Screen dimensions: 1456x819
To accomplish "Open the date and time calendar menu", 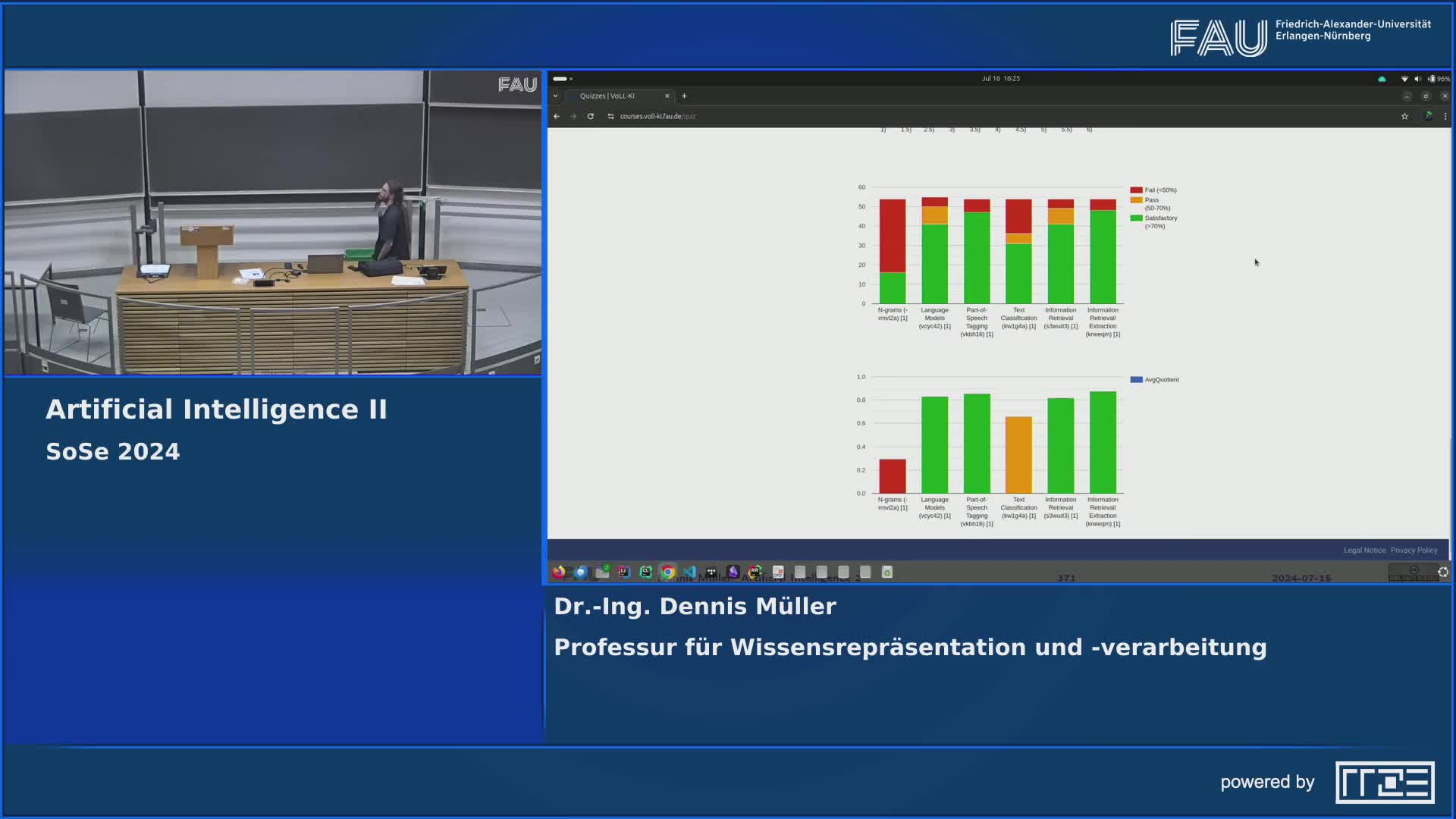I will click(1000, 78).
